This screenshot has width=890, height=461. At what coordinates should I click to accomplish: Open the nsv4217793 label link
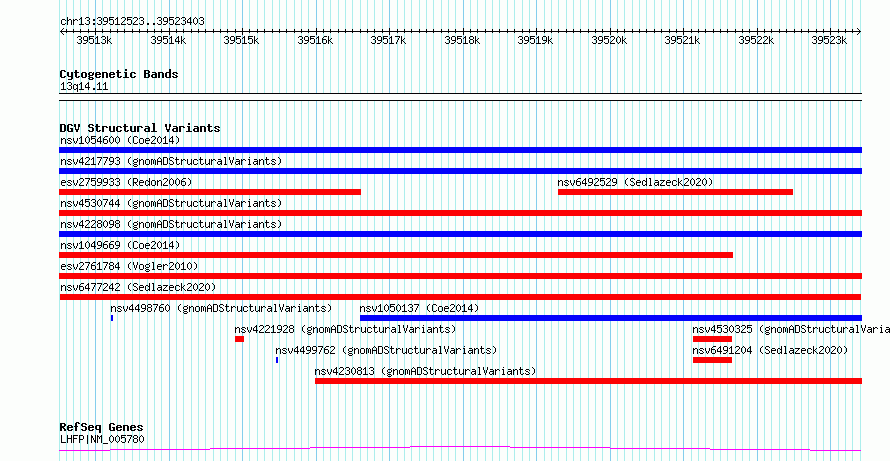tap(171, 161)
